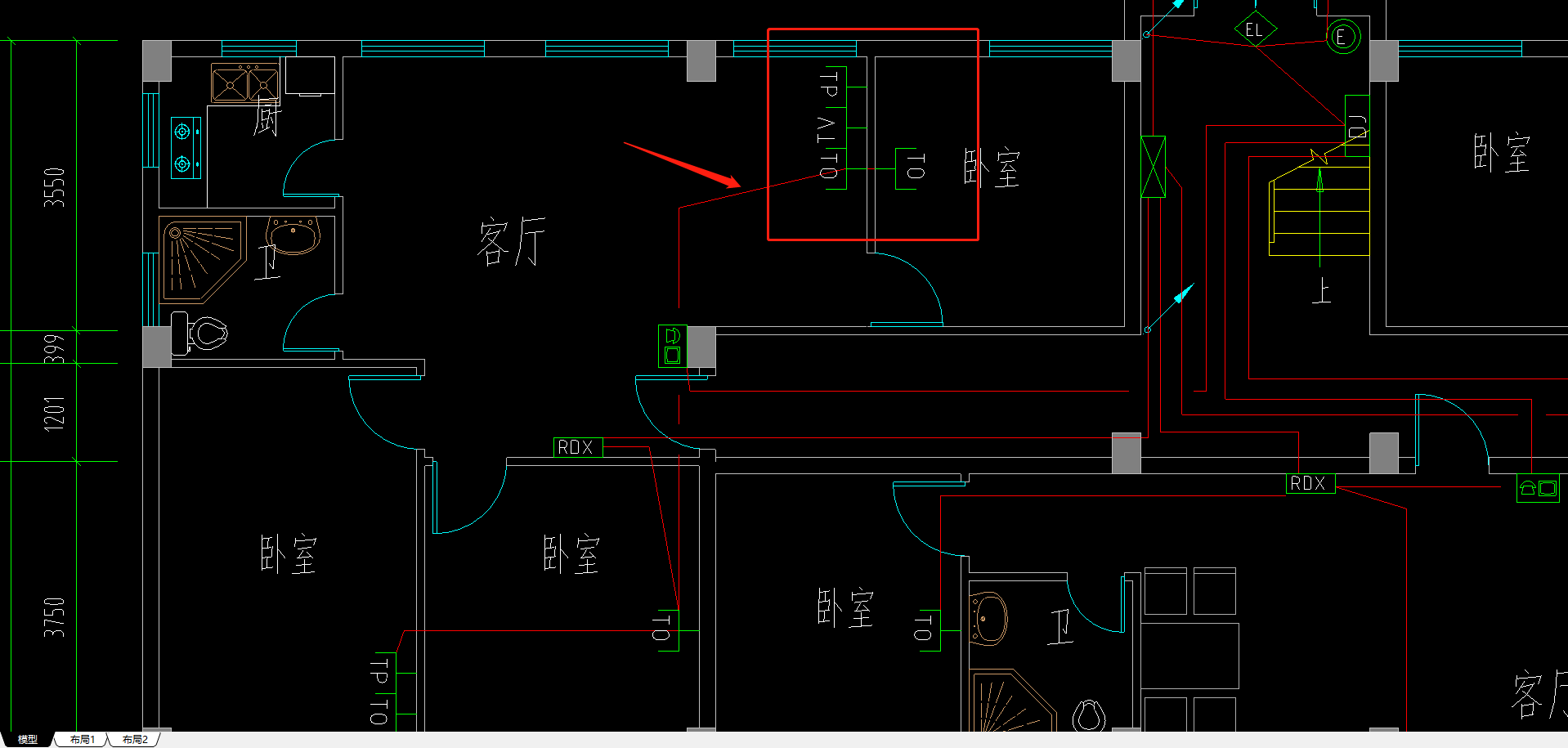
Task: Select the 卧室 label above the TP TO outlets
Action: tap(289, 555)
